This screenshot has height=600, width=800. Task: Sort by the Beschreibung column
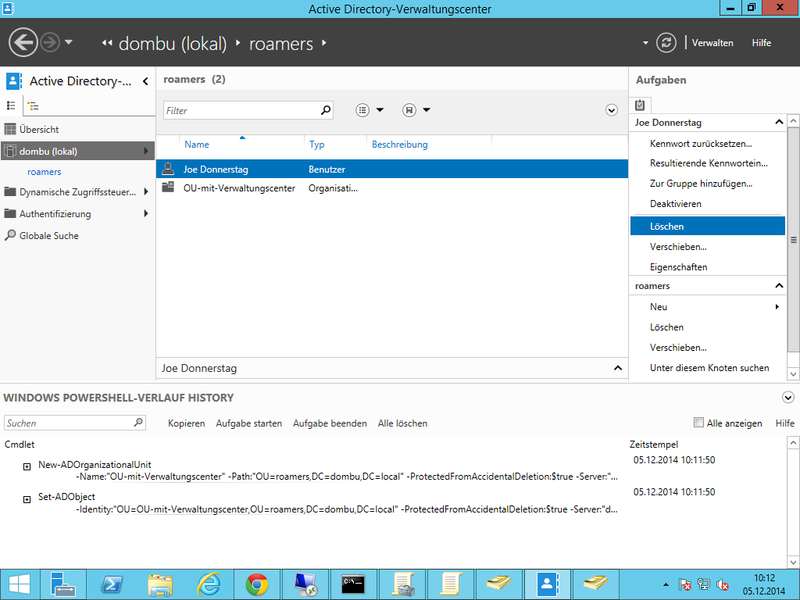point(399,144)
